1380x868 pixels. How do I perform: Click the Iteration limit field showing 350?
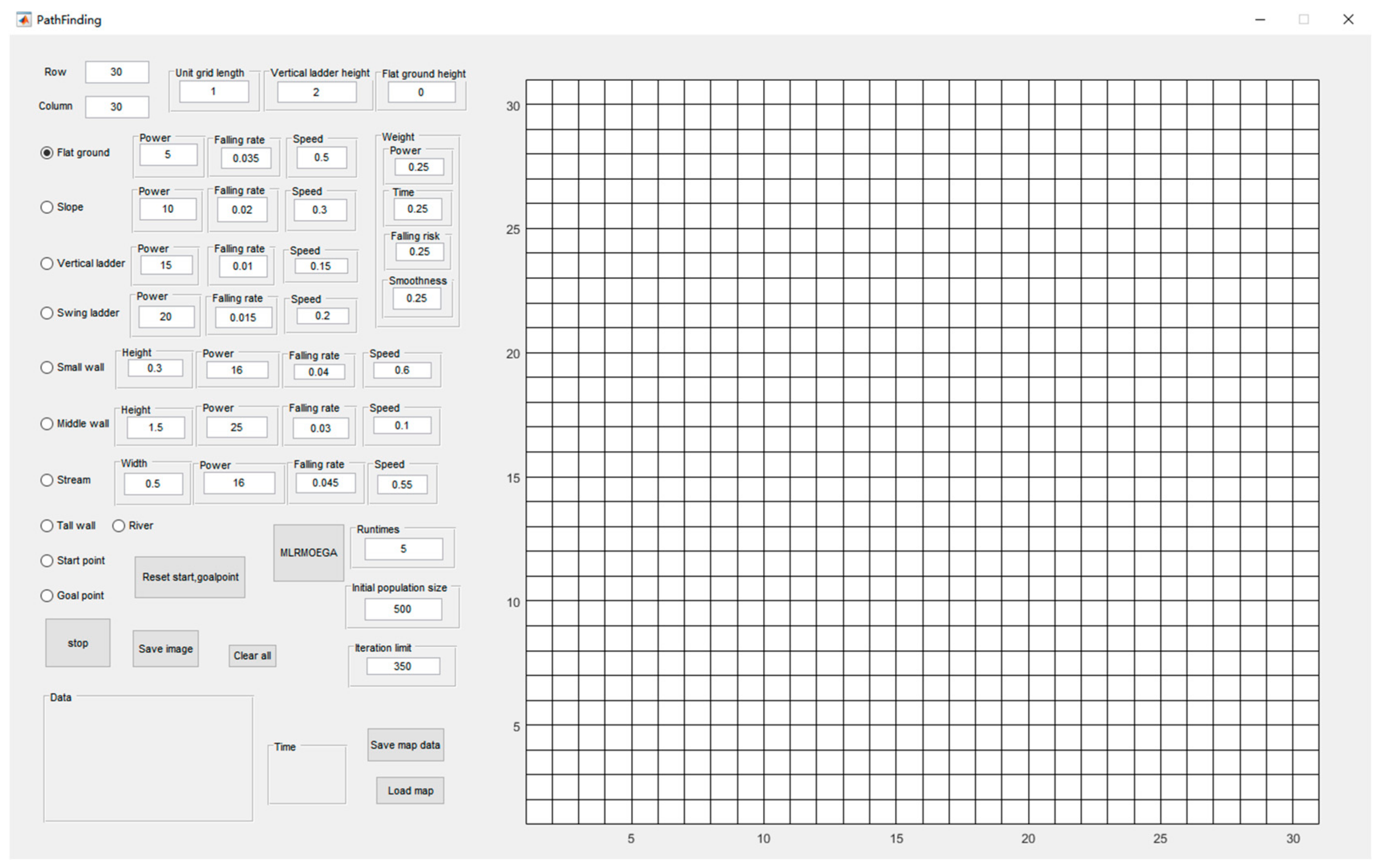point(403,666)
